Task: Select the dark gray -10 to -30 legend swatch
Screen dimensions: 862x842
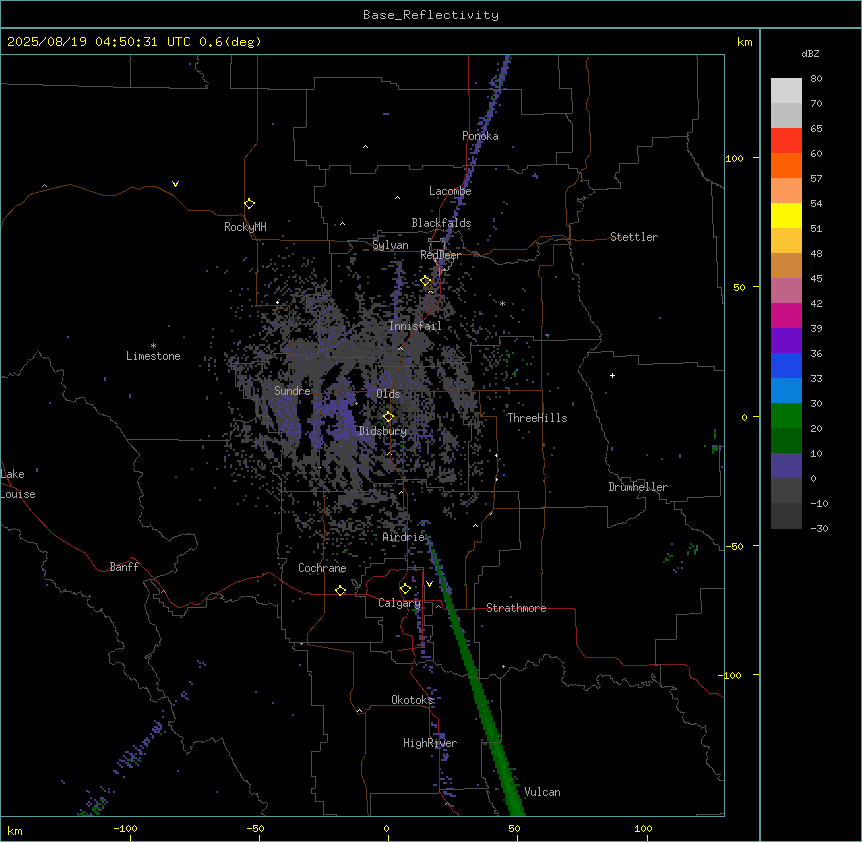Action: tap(786, 516)
